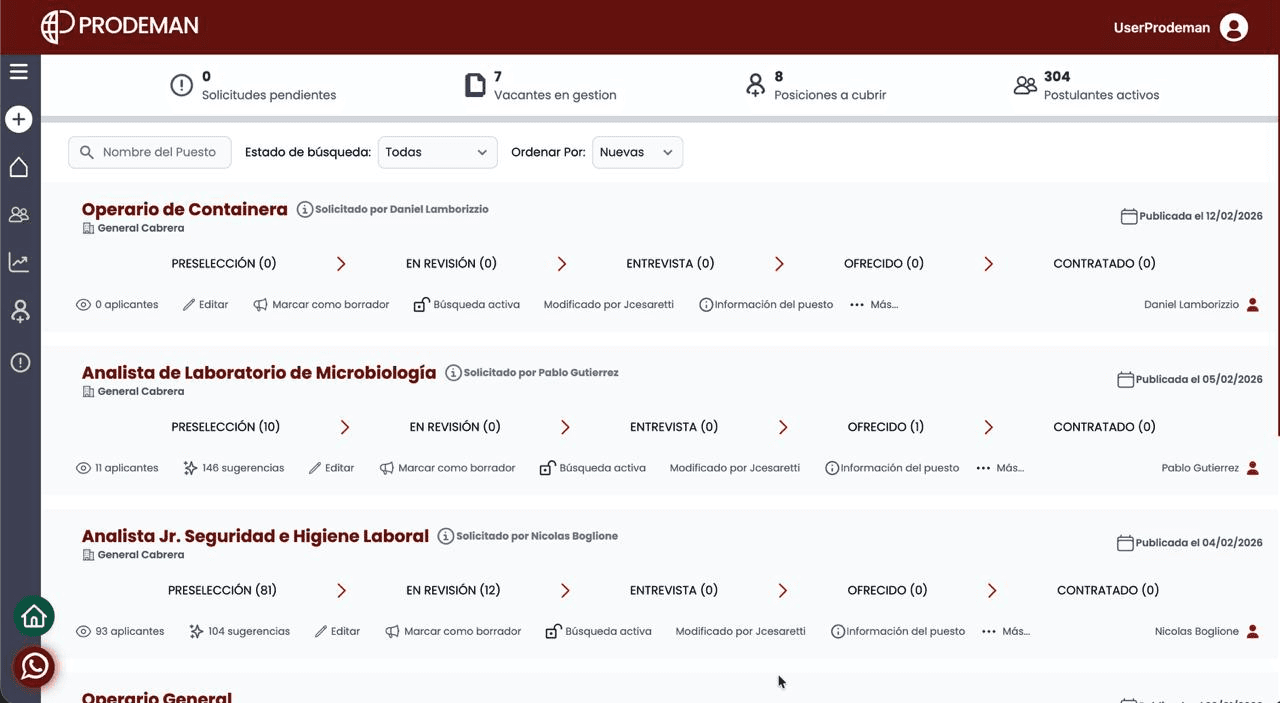
Task: Click info icon beside Operario de Containera title
Action: (x=305, y=209)
